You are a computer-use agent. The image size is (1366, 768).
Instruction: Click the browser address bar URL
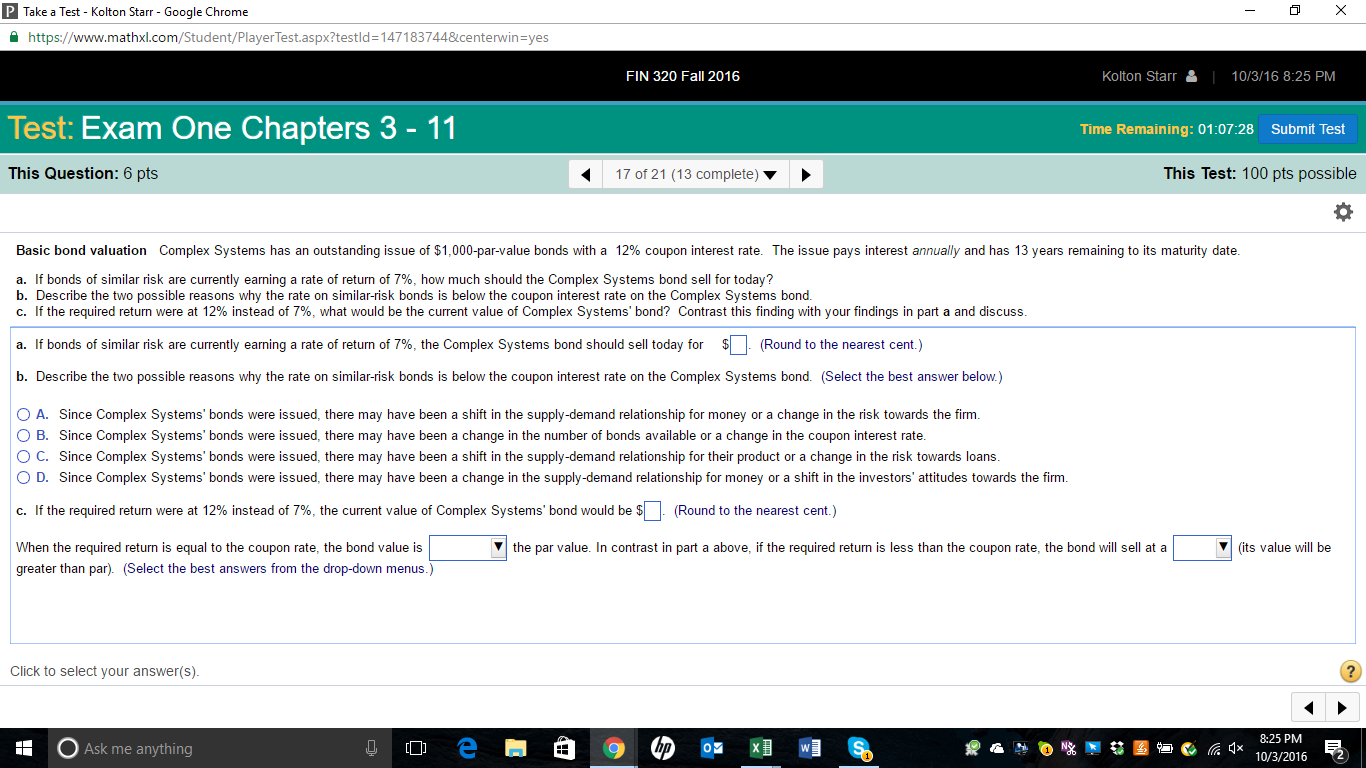[288, 37]
